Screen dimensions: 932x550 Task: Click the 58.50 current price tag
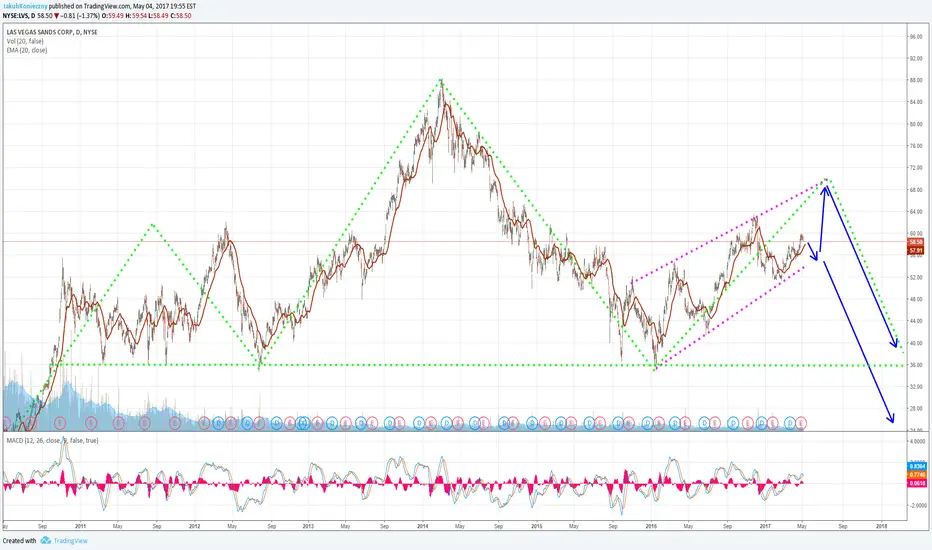pos(916,242)
